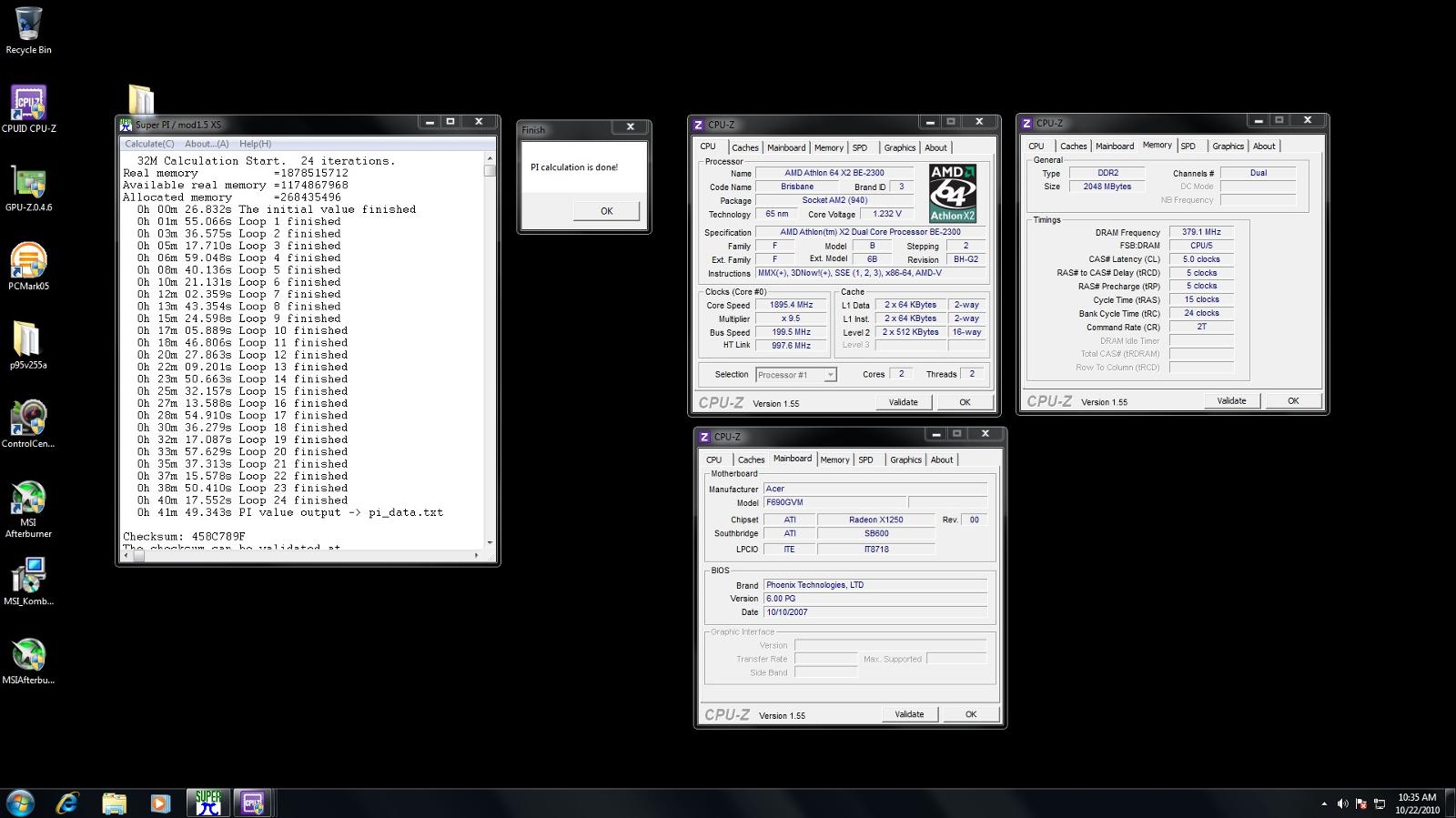Open p95v255a folder on desktop

pos(28,346)
